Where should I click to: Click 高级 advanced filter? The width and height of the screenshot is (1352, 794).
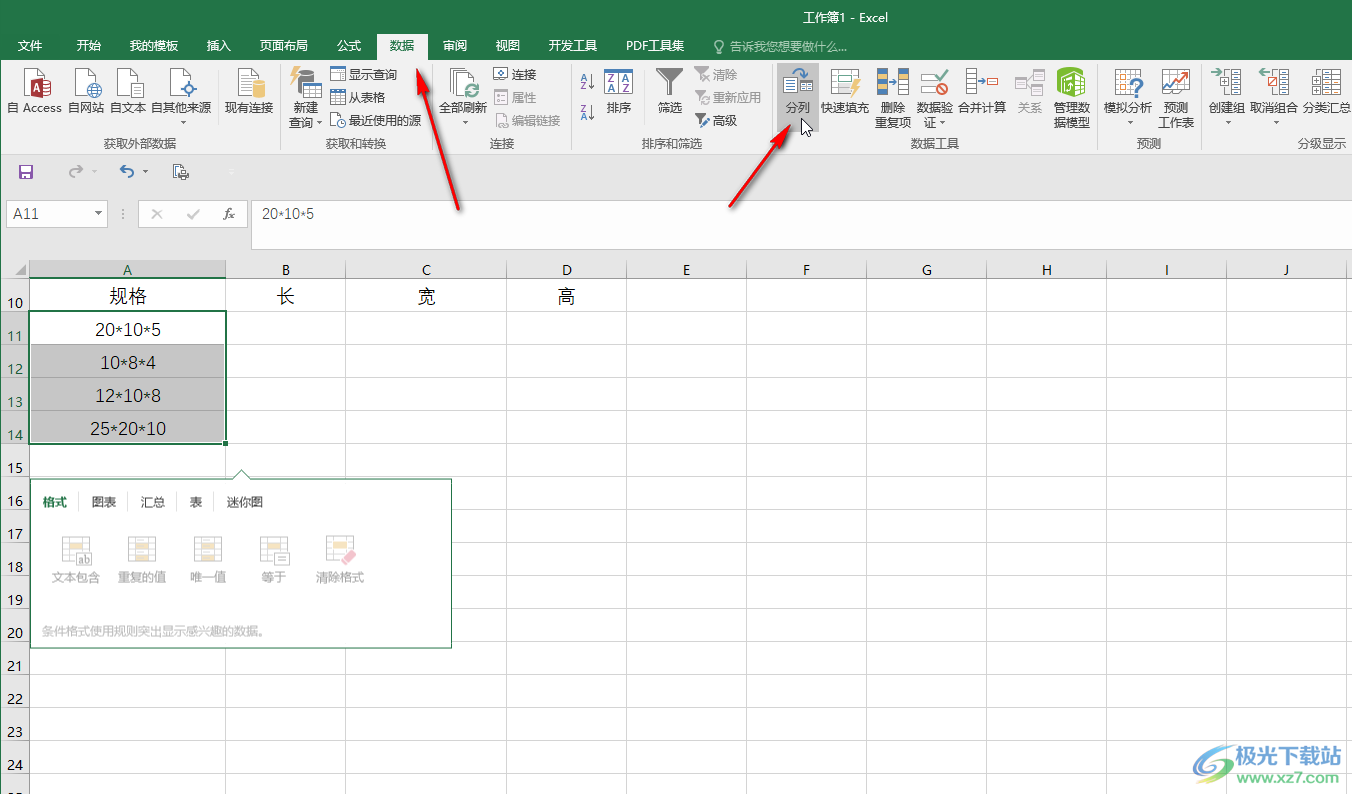[x=717, y=121]
